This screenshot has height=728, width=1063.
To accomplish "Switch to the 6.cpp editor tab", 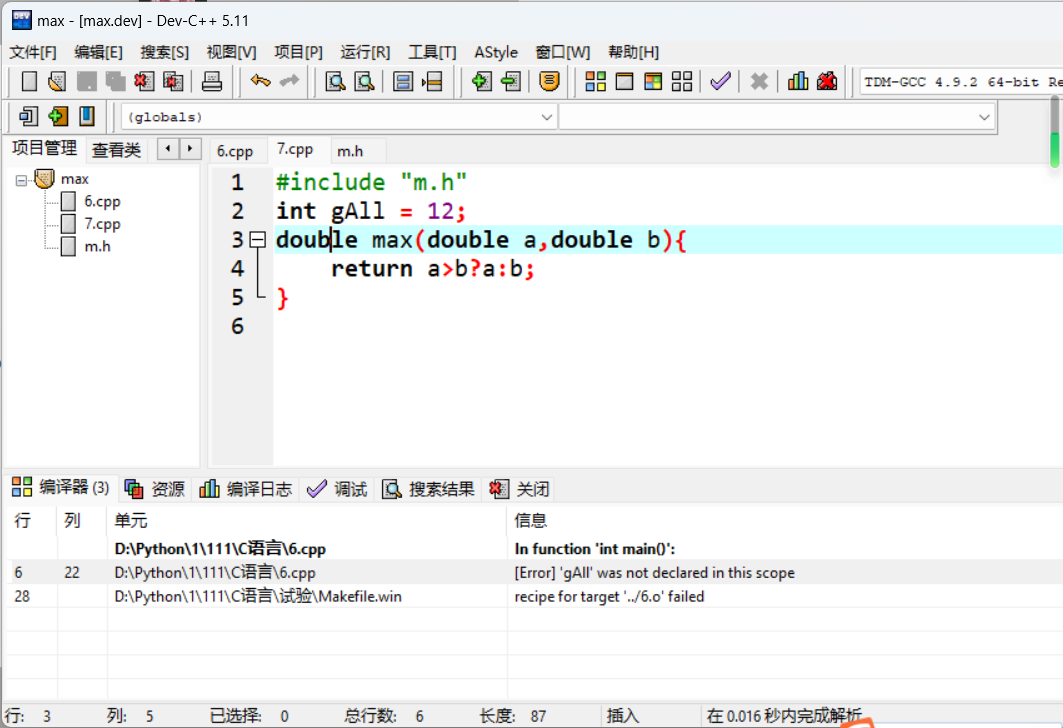I will 235,151.
